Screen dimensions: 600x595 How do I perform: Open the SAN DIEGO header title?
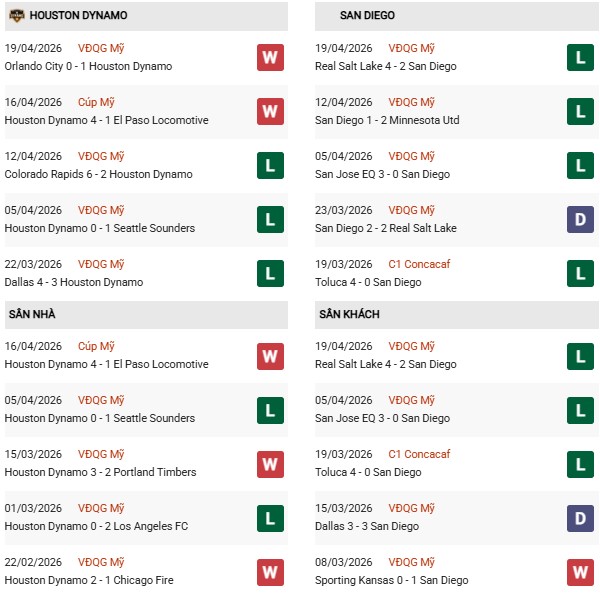[367, 16]
